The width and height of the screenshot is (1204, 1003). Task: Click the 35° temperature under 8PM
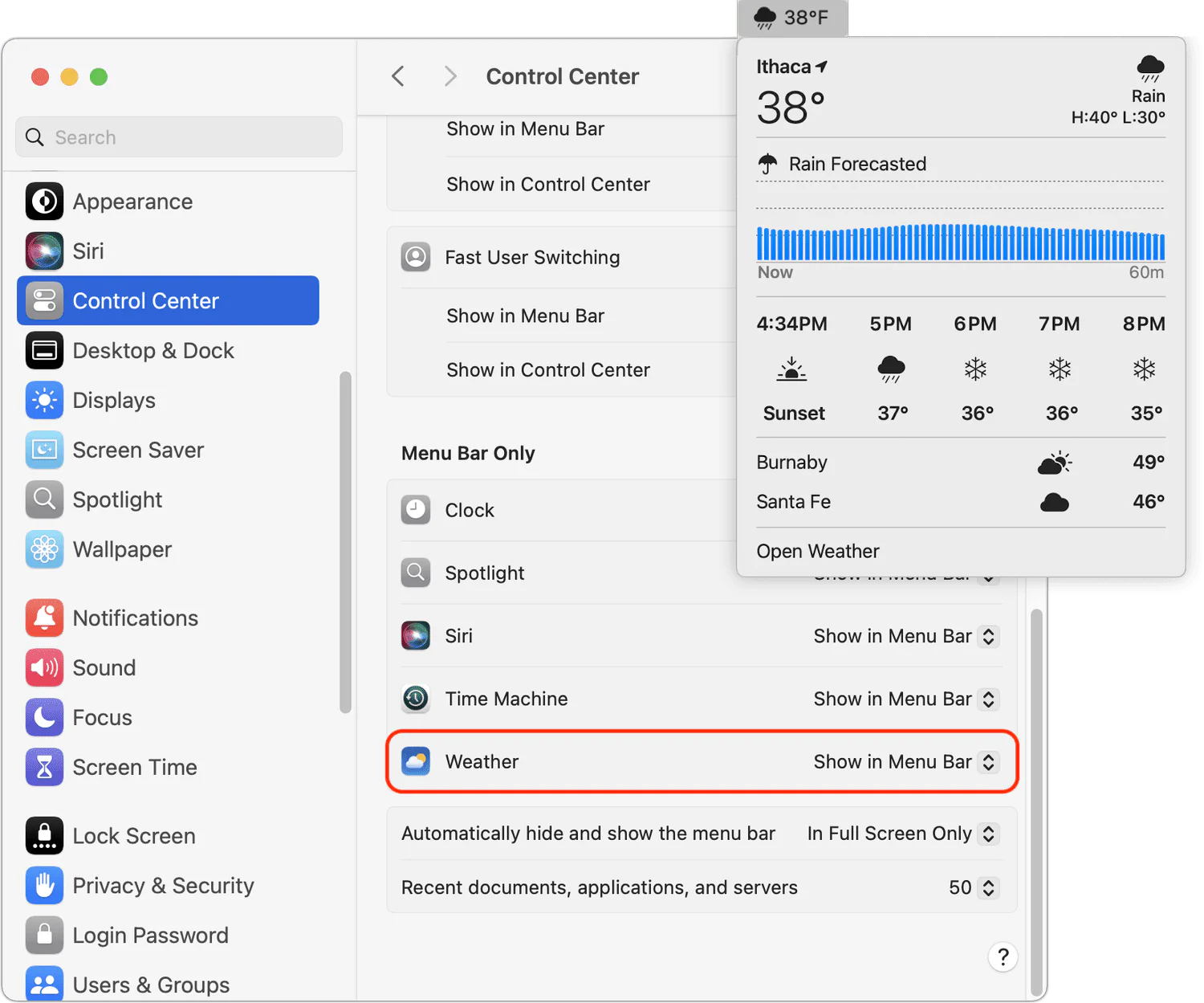pyautogui.click(x=1146, y=413)
